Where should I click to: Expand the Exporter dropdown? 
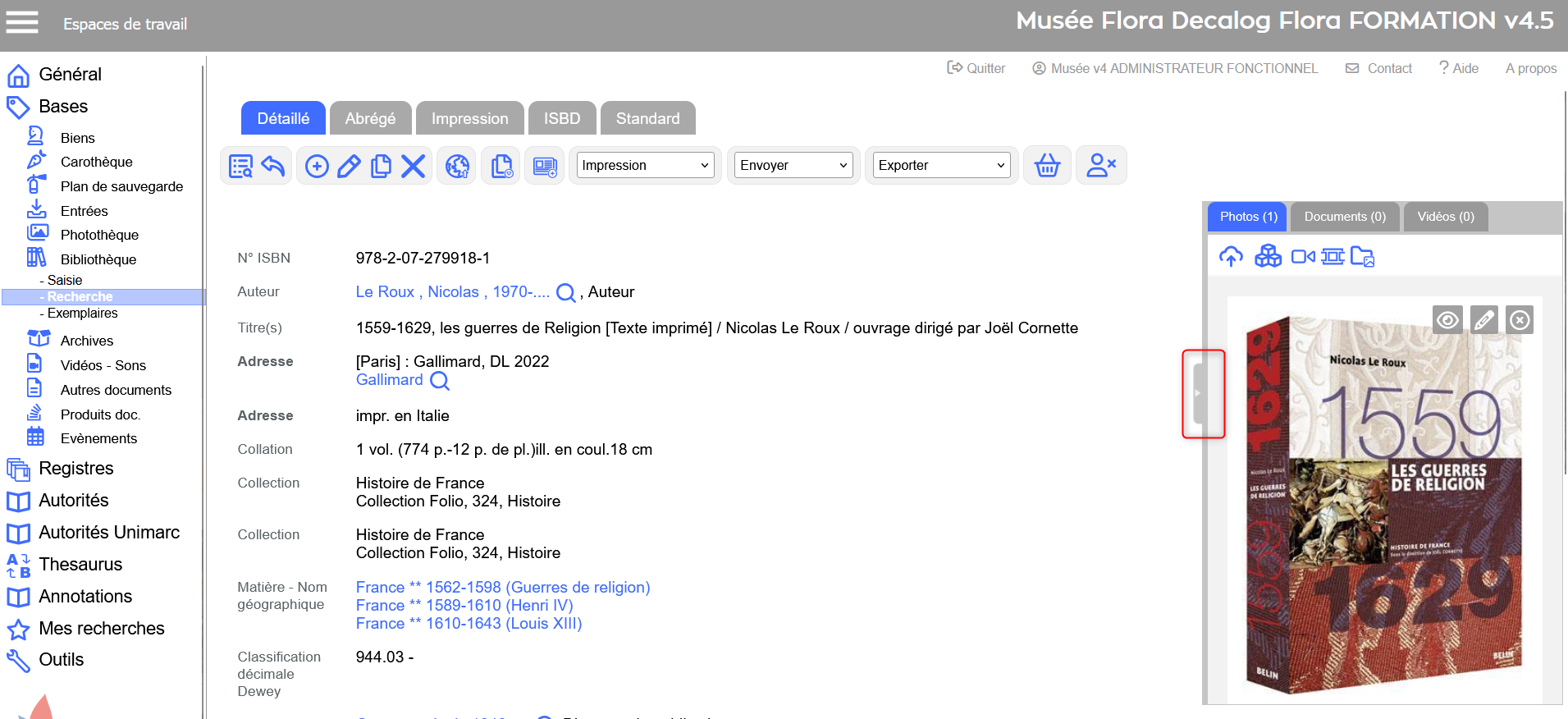pos(940,166)
